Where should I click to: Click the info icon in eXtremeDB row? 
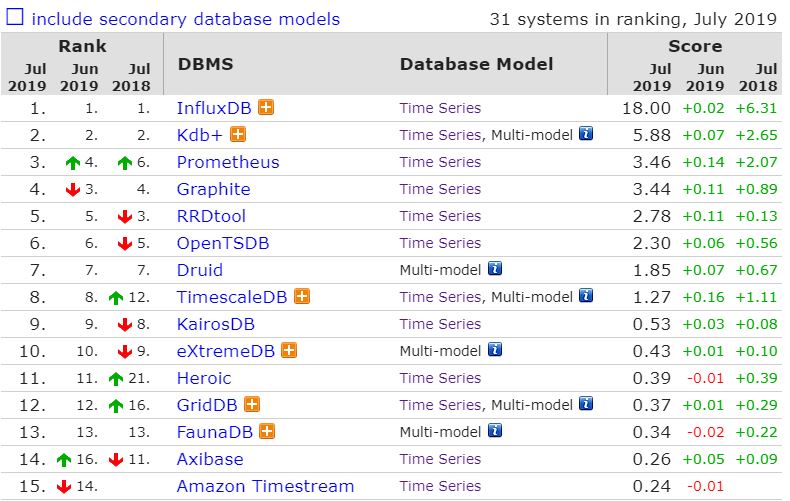[495, 349]
